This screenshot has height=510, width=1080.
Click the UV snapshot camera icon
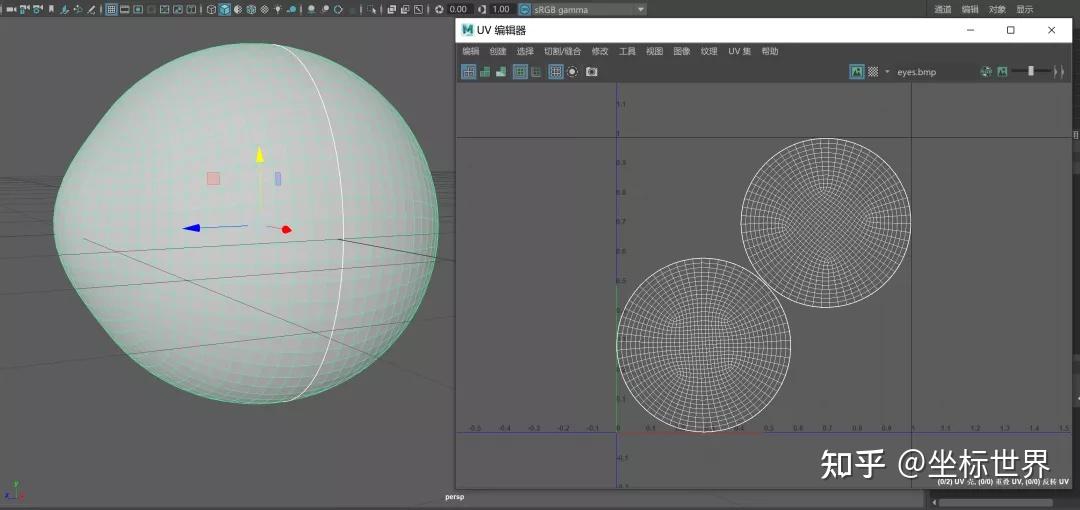(592, 72)
